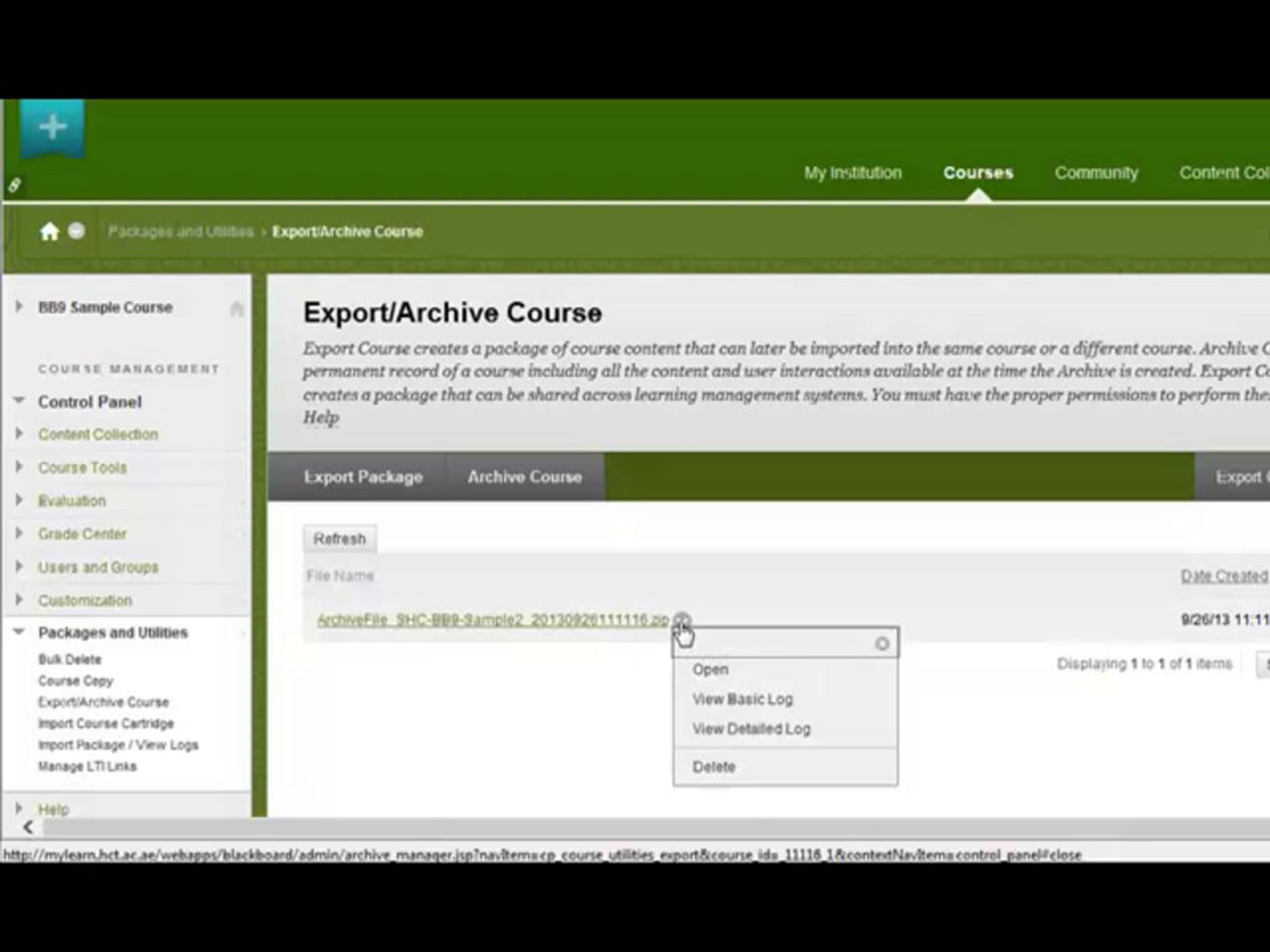Click the blue plus bookmark icon
This screenshot has width=1270, height=952.
(x=52, y=127)
